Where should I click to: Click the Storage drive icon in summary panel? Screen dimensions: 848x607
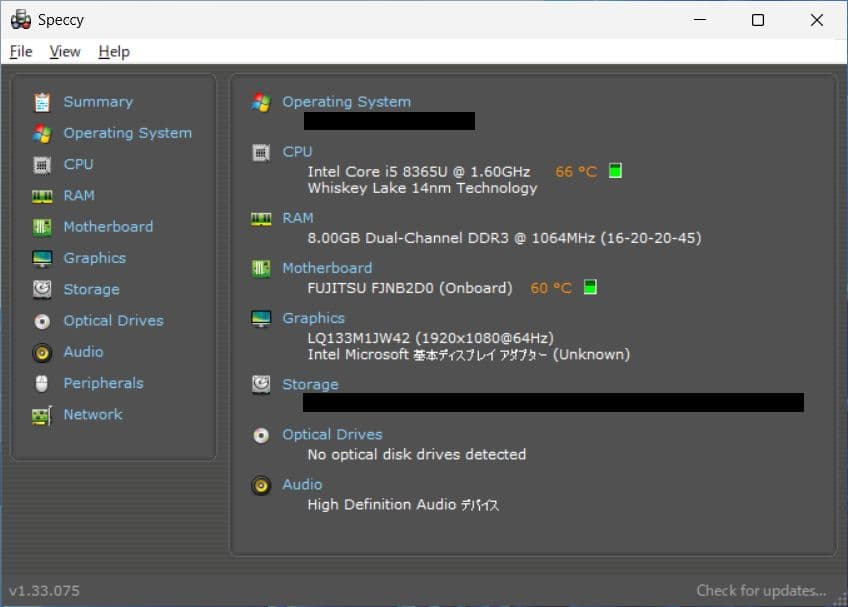point(261,385)
